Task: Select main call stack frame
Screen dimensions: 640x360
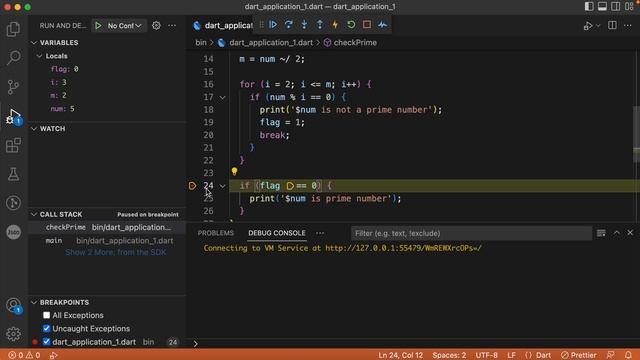Action: (107, 240)
